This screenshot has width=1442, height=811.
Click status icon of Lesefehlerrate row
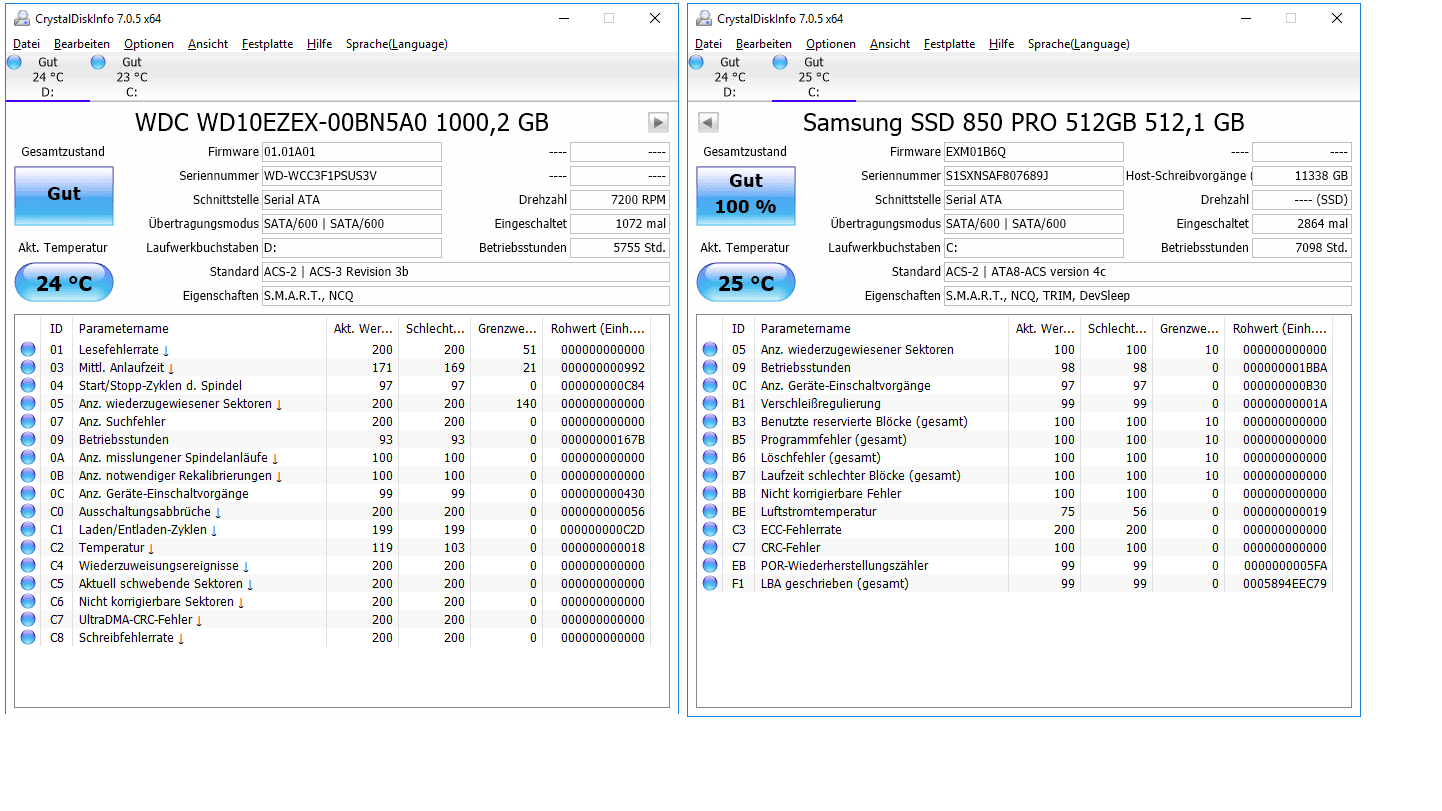click(28, 350)
